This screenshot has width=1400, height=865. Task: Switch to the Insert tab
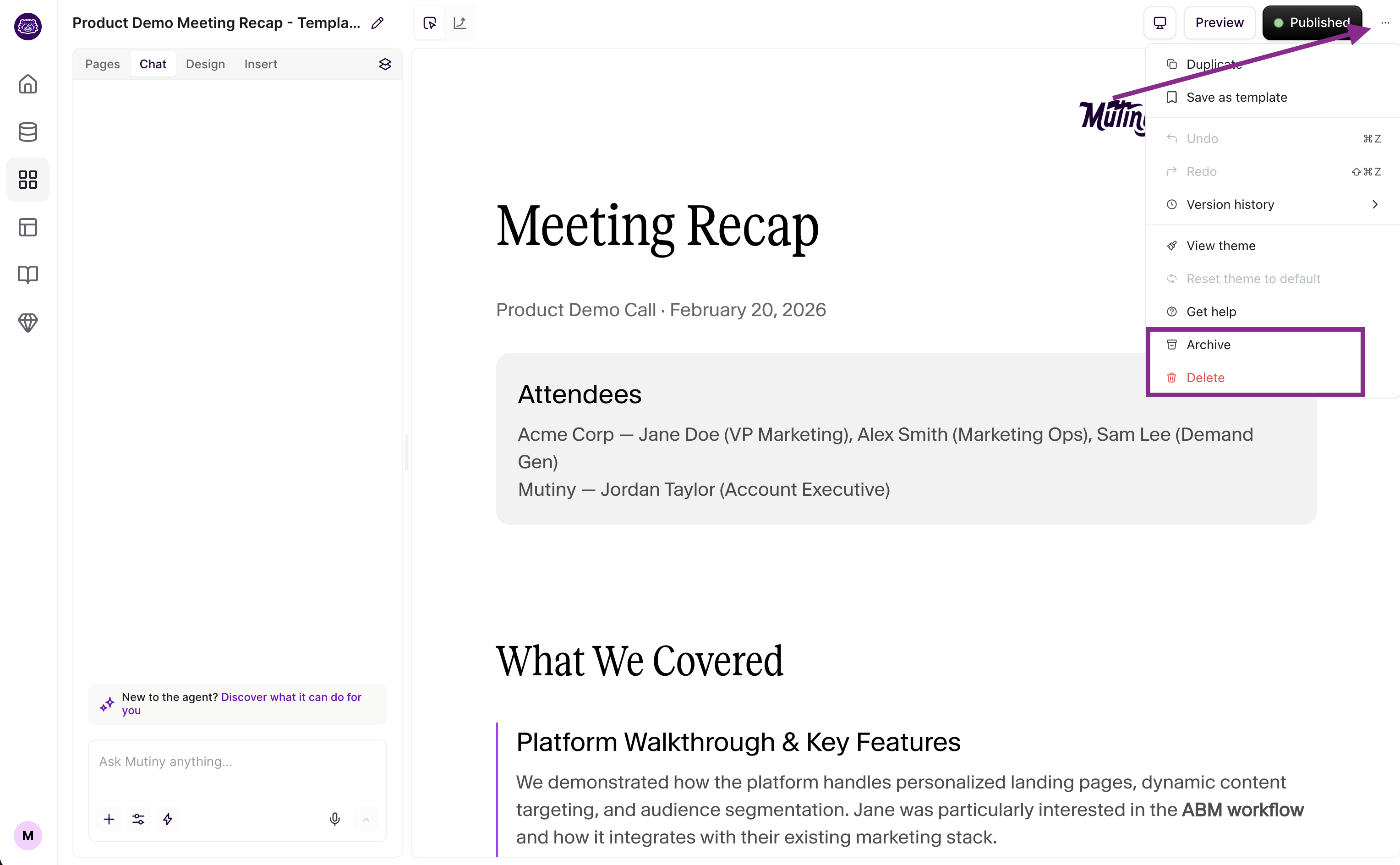[261, 64]
